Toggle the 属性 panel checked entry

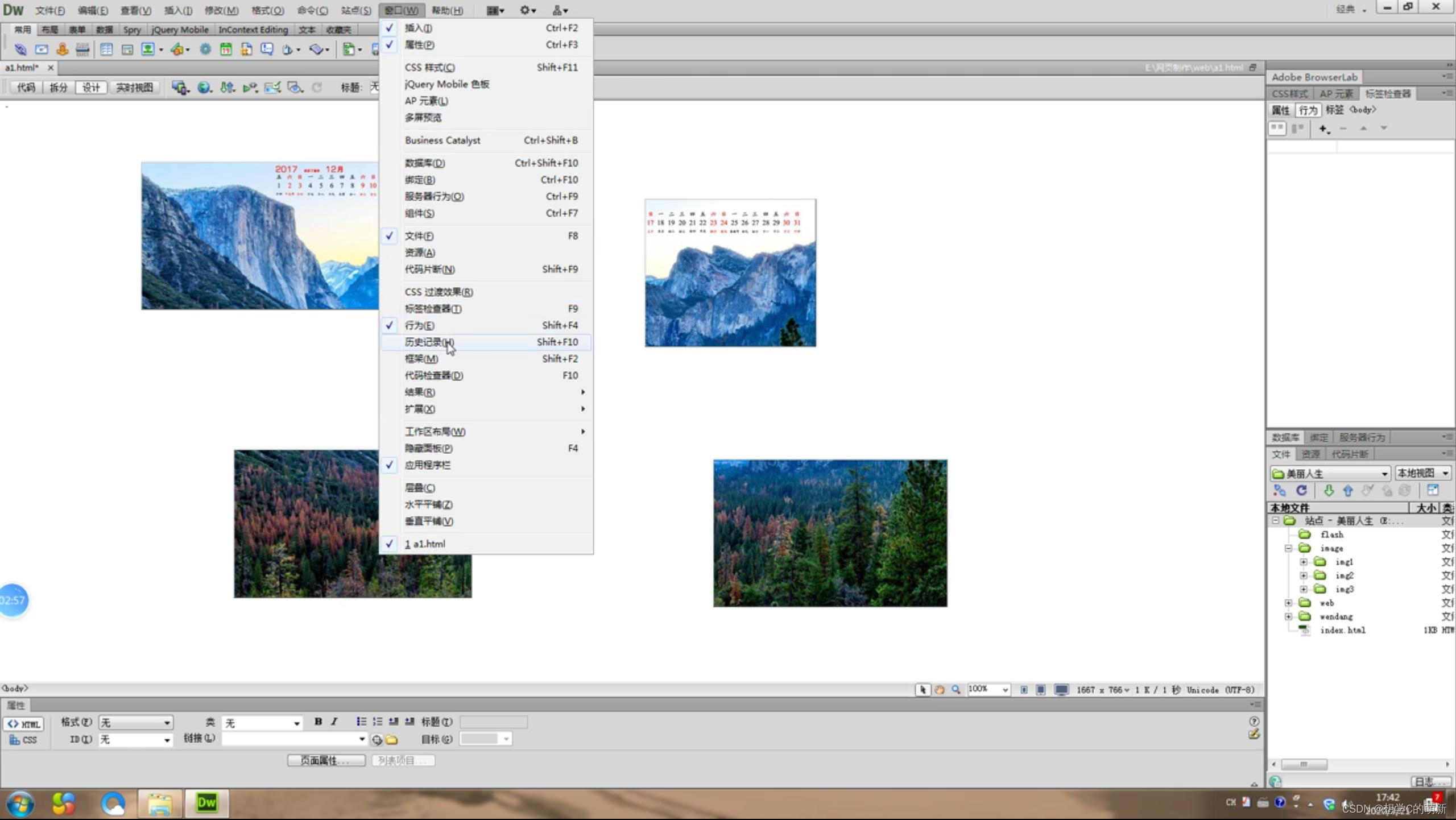(x=419, y=45)
